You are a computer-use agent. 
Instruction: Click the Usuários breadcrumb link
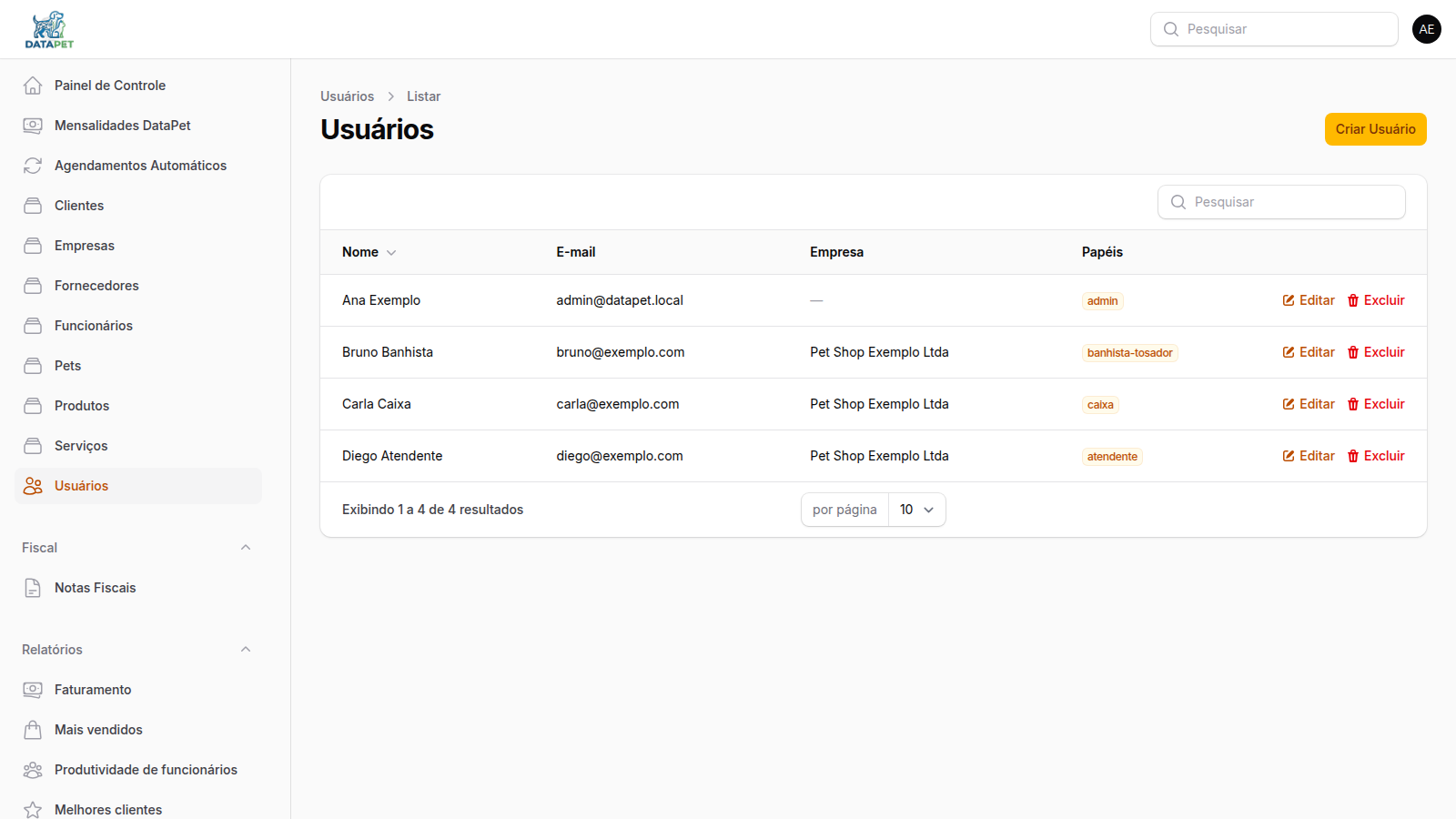pos(347,96)
